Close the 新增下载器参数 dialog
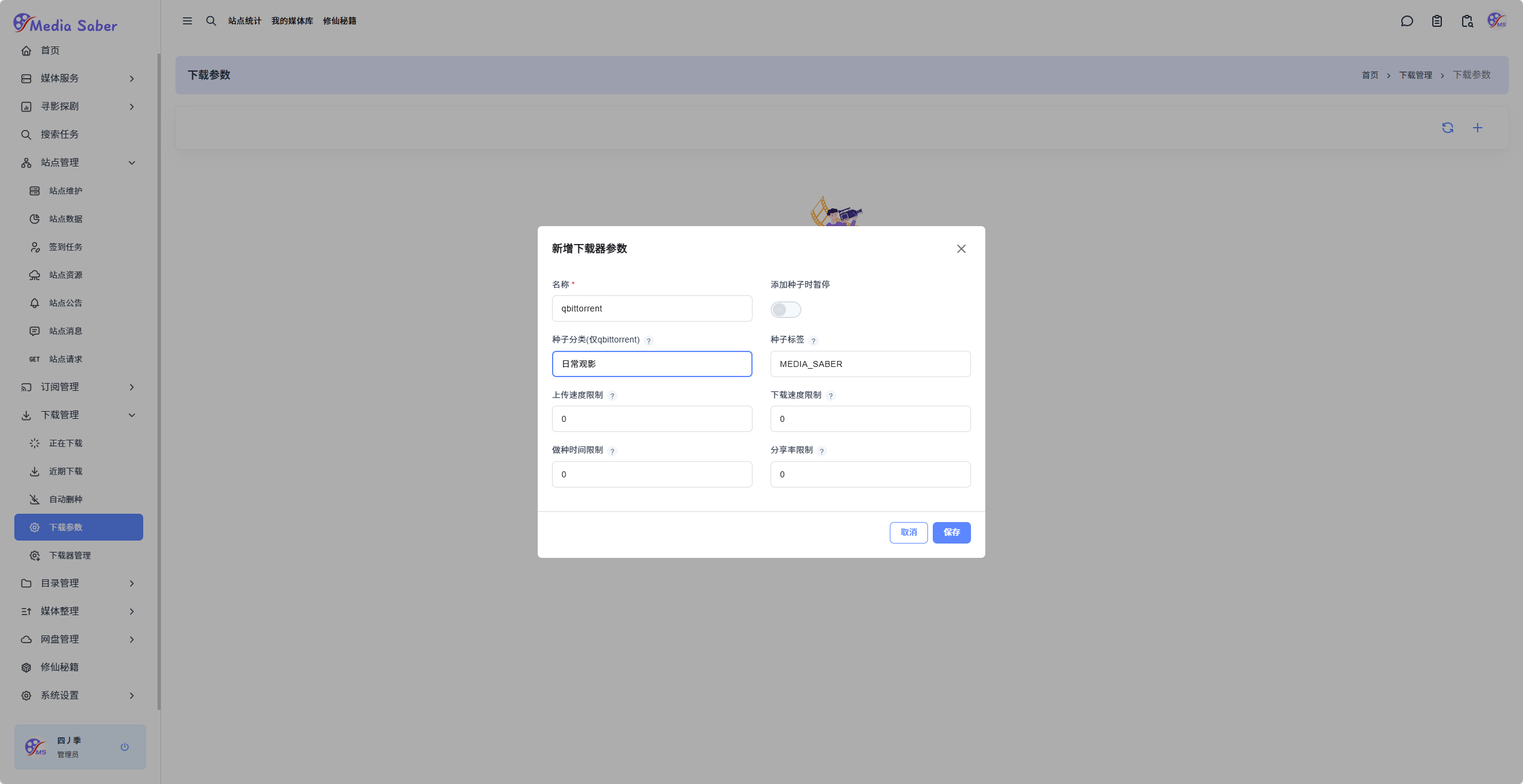1523x784 pixels. [961, 249]
